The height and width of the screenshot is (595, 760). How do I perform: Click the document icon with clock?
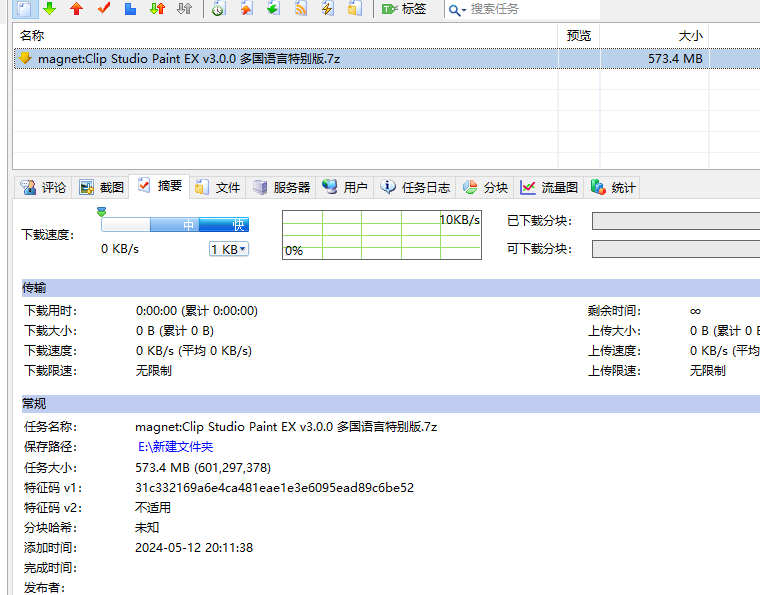[x=219, y=8]
